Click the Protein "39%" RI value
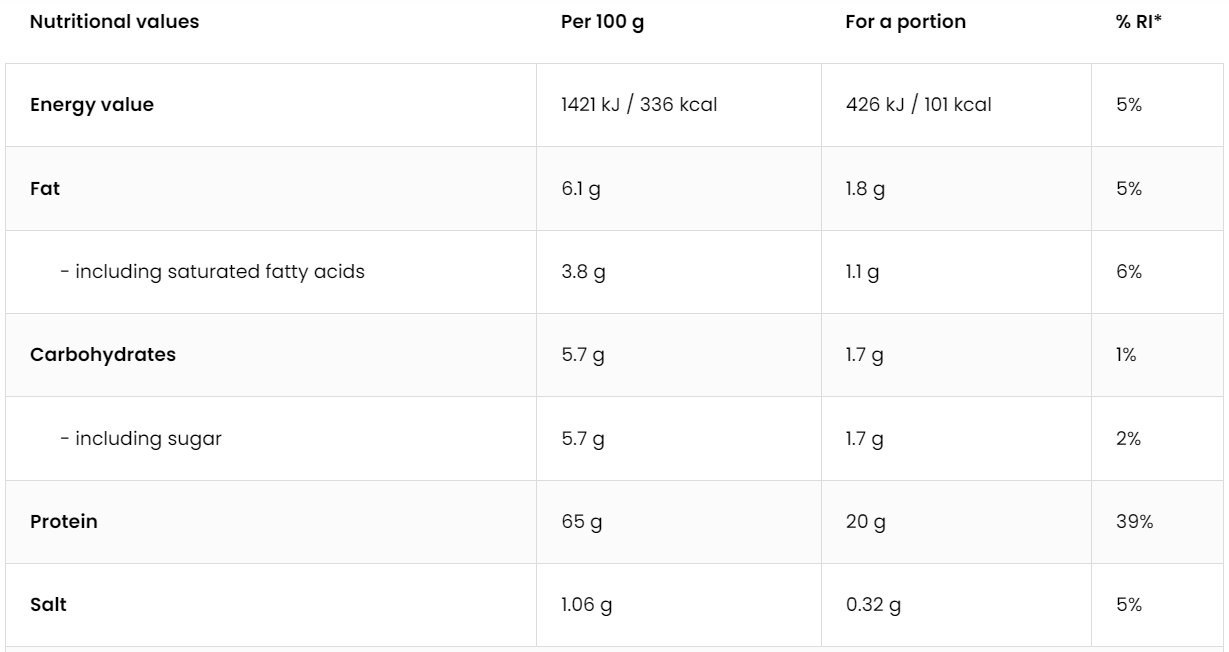The height and width of the screenshot is (652, 1229). tap(1134, 521)
